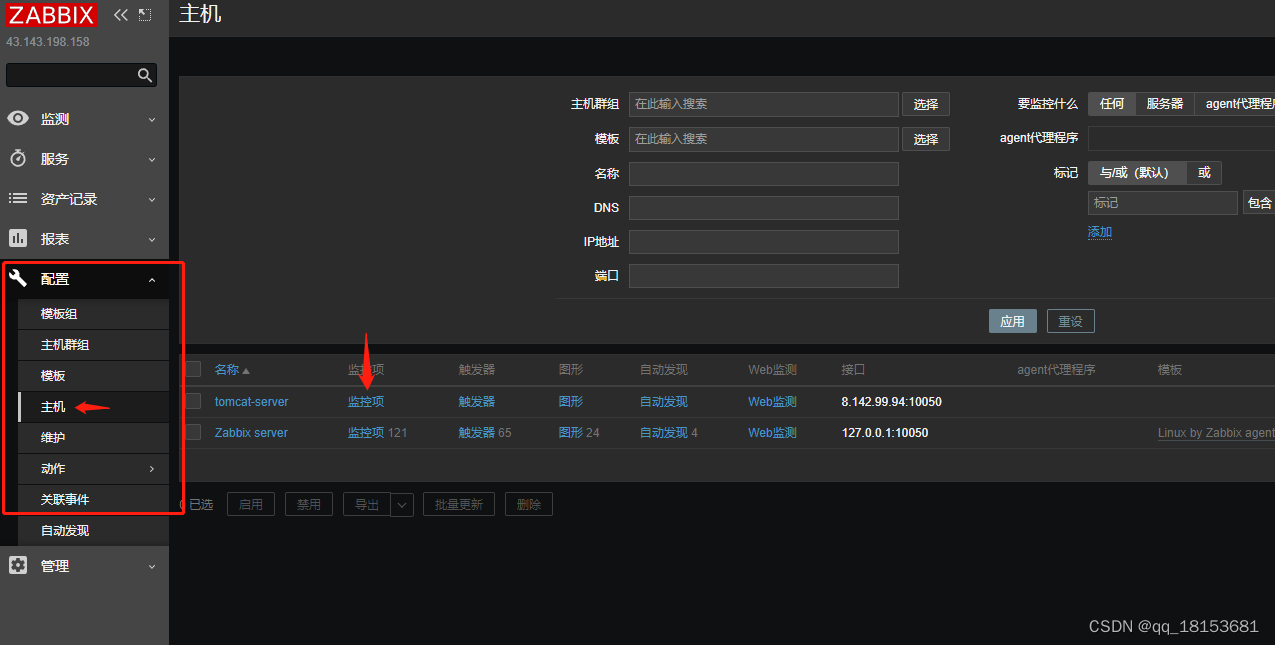Click the IP地址 filter input
This screenshot has height=645, width=1275.
click(764, 242)
